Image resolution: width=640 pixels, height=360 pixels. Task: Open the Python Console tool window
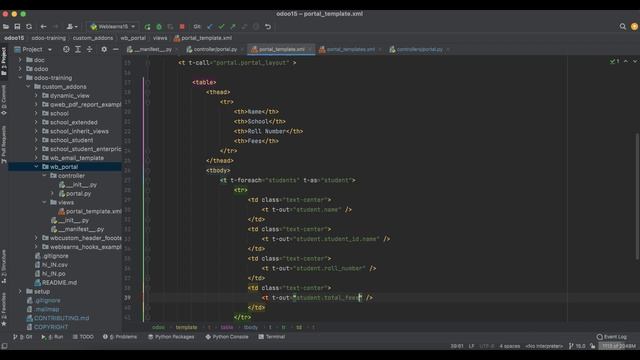coord(227,337)
